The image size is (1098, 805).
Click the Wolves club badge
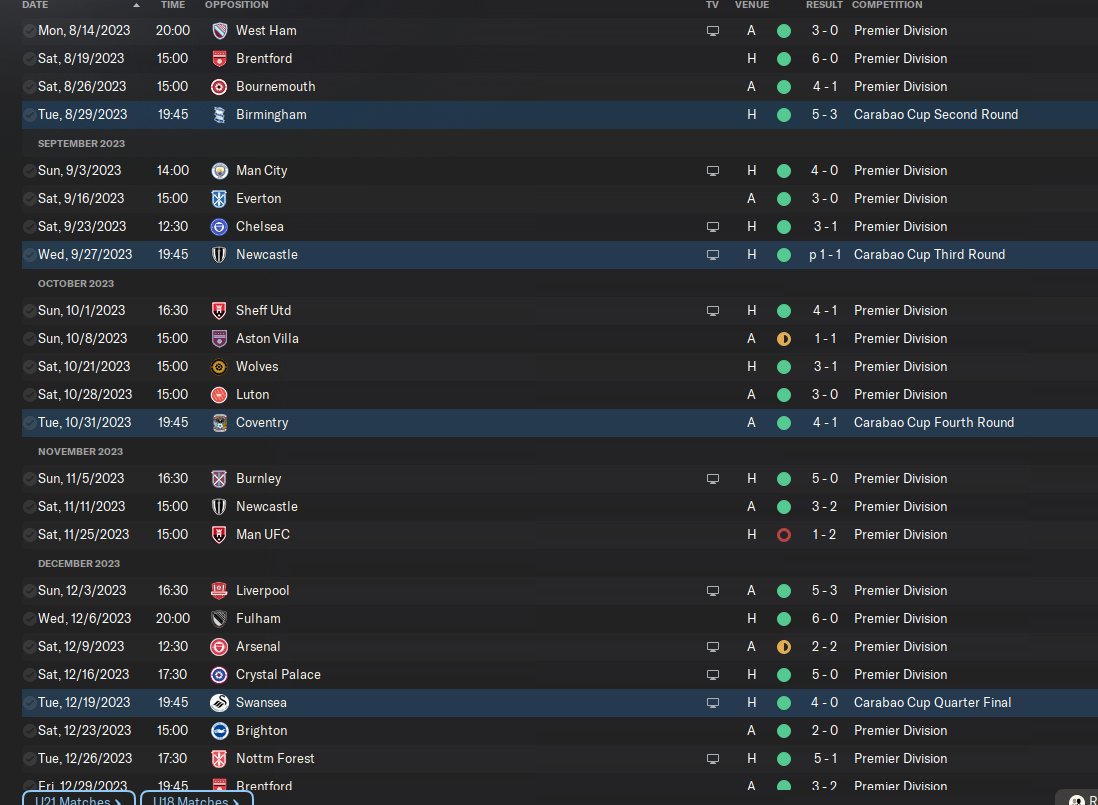pyautogui.click(x=220, y=367)
